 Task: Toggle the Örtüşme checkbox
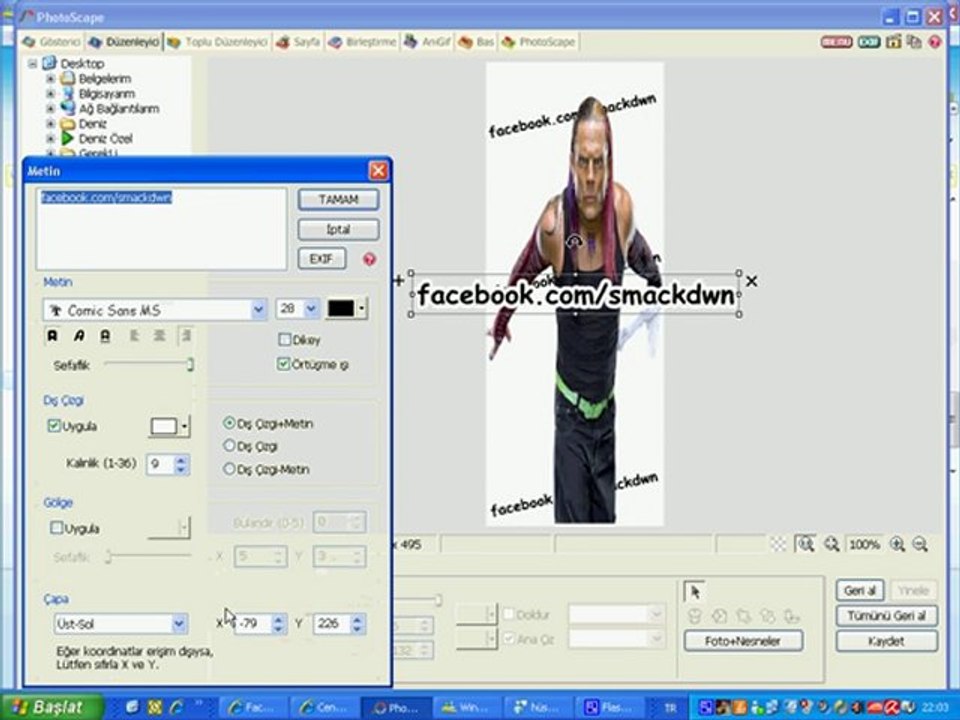[x=283, y=364]
